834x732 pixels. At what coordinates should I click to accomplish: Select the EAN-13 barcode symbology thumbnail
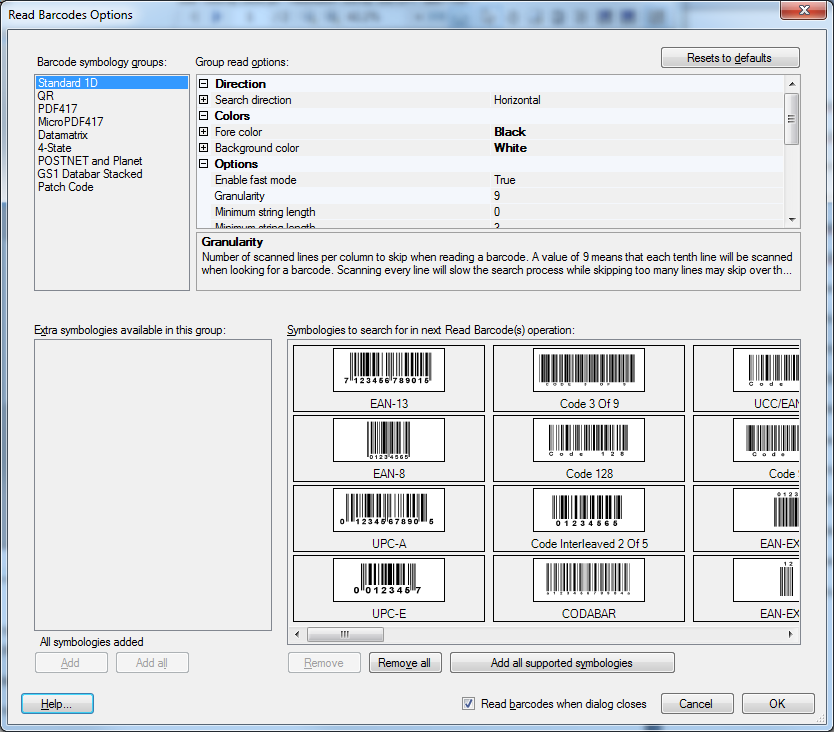pos(389,378)
